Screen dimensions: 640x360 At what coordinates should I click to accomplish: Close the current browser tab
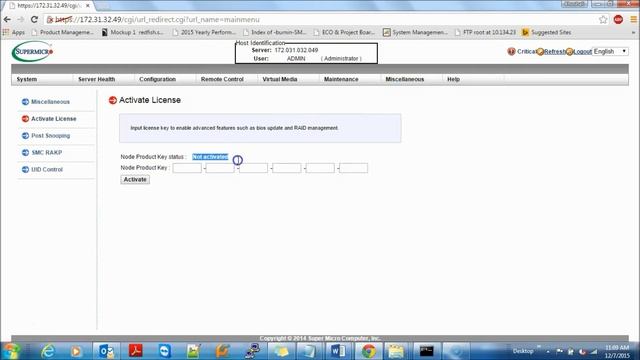coord(87,6)
